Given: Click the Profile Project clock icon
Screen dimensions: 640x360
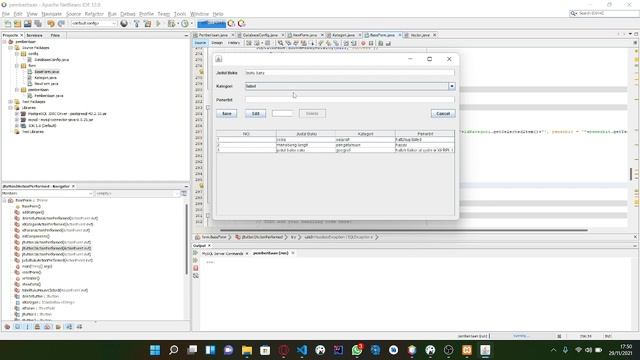Looking at the screenshot, I should [x=185, y=24].
